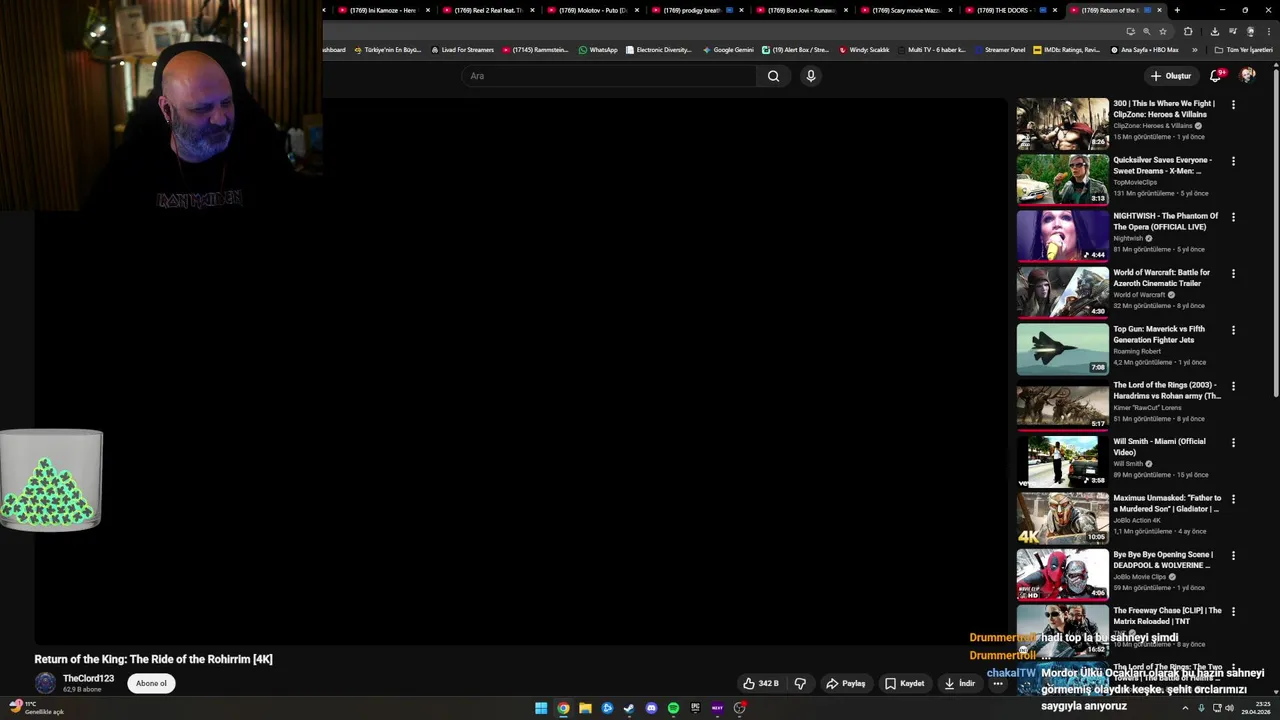Image resolution: width=1280 pixels, height=720 pixels.
Task: Open TheClord123 channel avatar
Action: 45,683
